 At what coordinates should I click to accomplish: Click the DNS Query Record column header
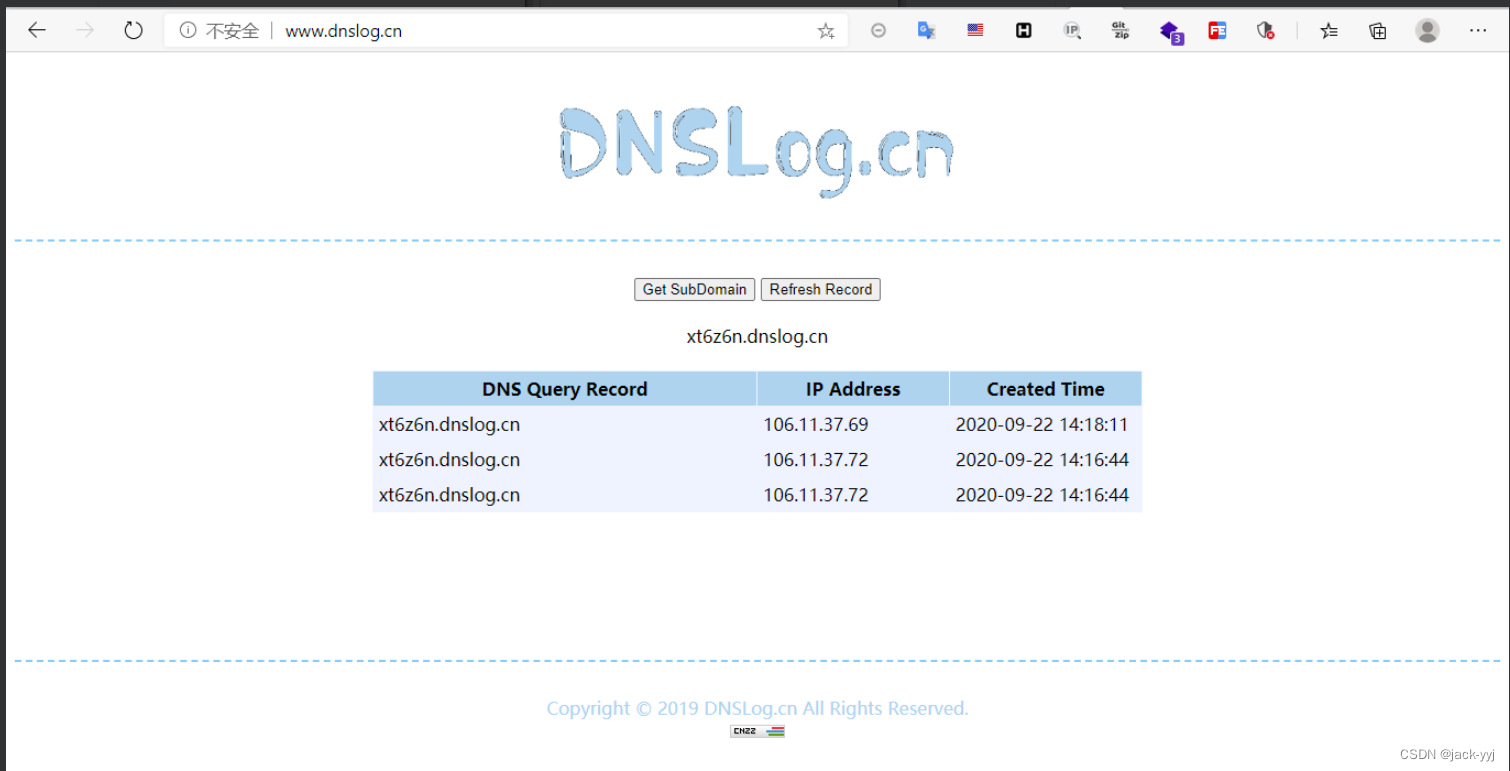point(564,389)
